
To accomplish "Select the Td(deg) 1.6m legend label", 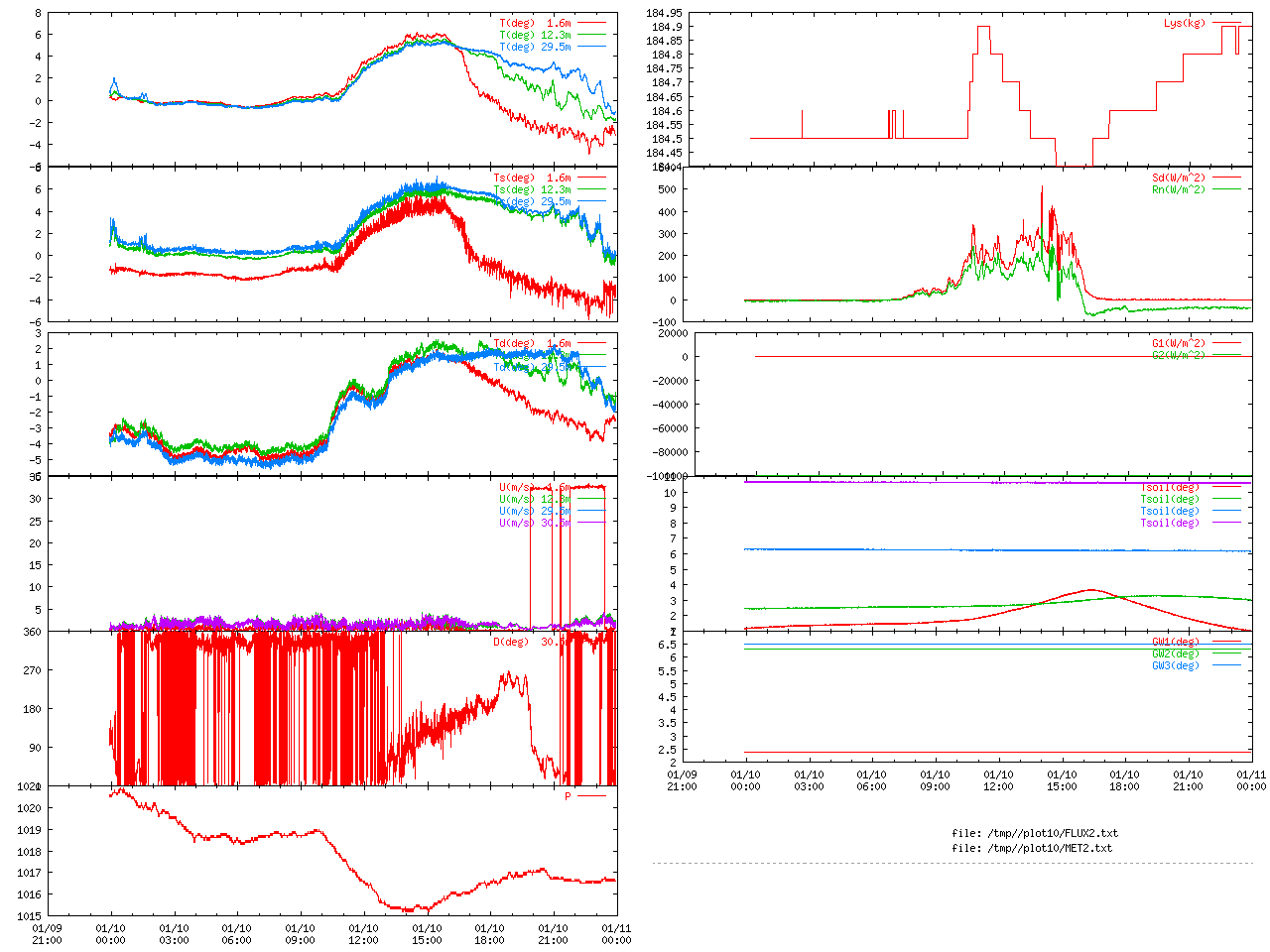I will 532,343.
